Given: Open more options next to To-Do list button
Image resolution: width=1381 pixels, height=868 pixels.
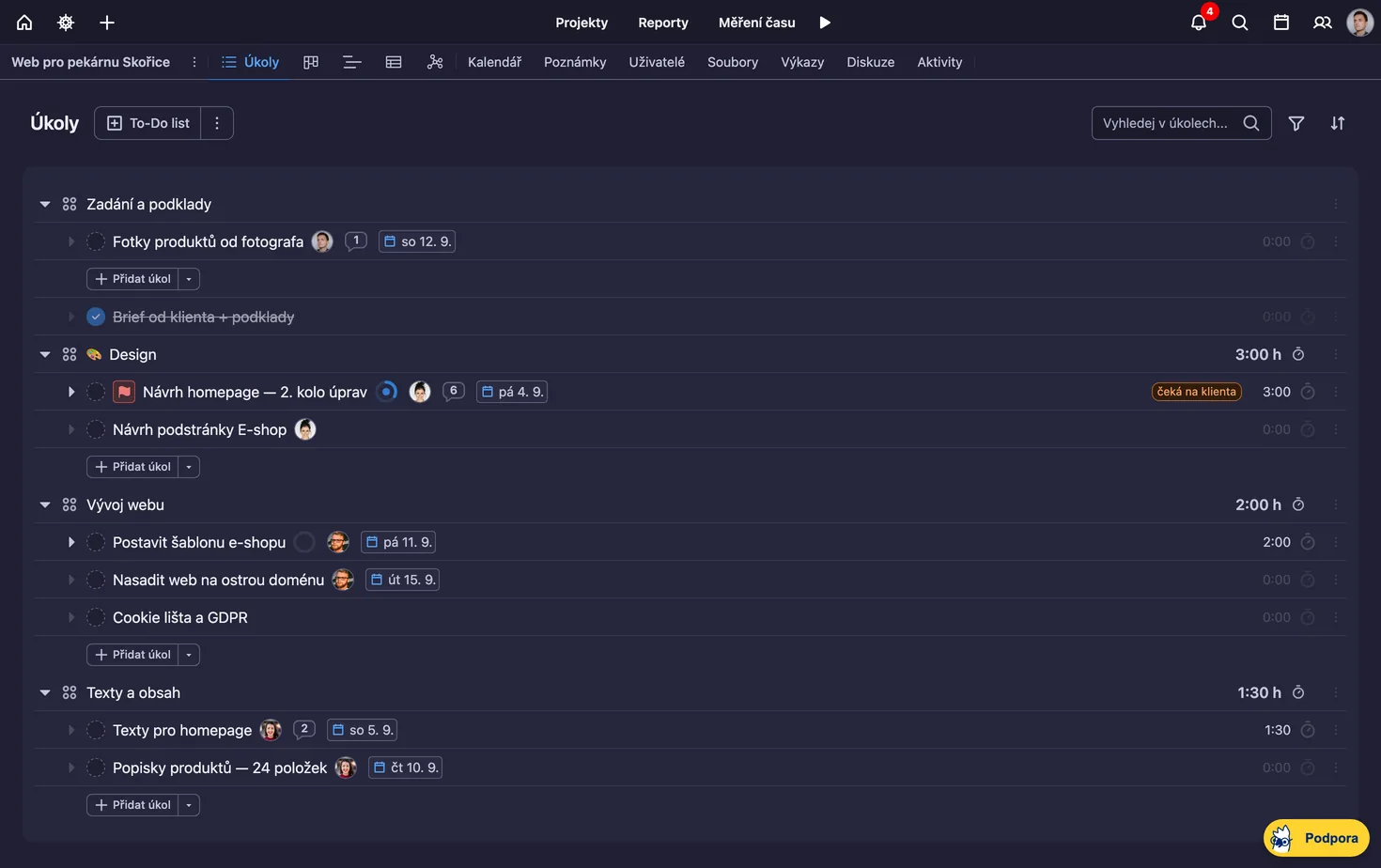Looking at the screenshot, I should pyautogui.click(x=217, y=123).
